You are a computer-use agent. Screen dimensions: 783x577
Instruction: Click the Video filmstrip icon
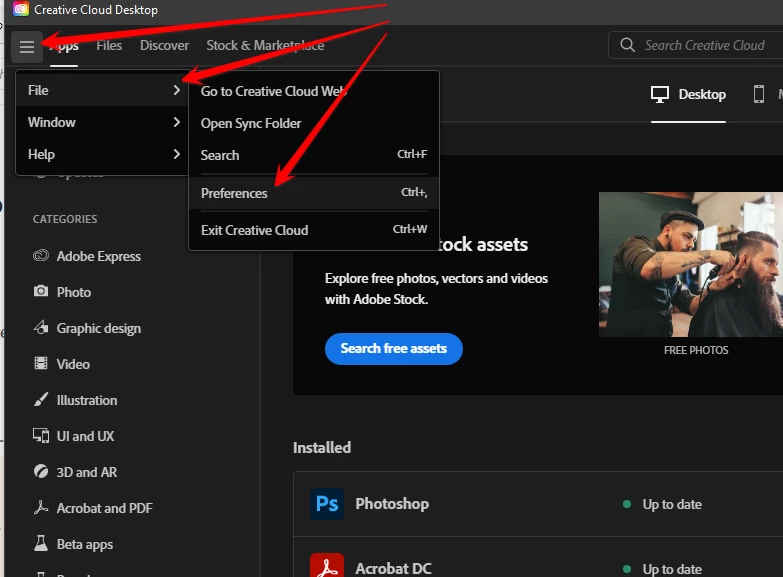[x=41, y=364]
